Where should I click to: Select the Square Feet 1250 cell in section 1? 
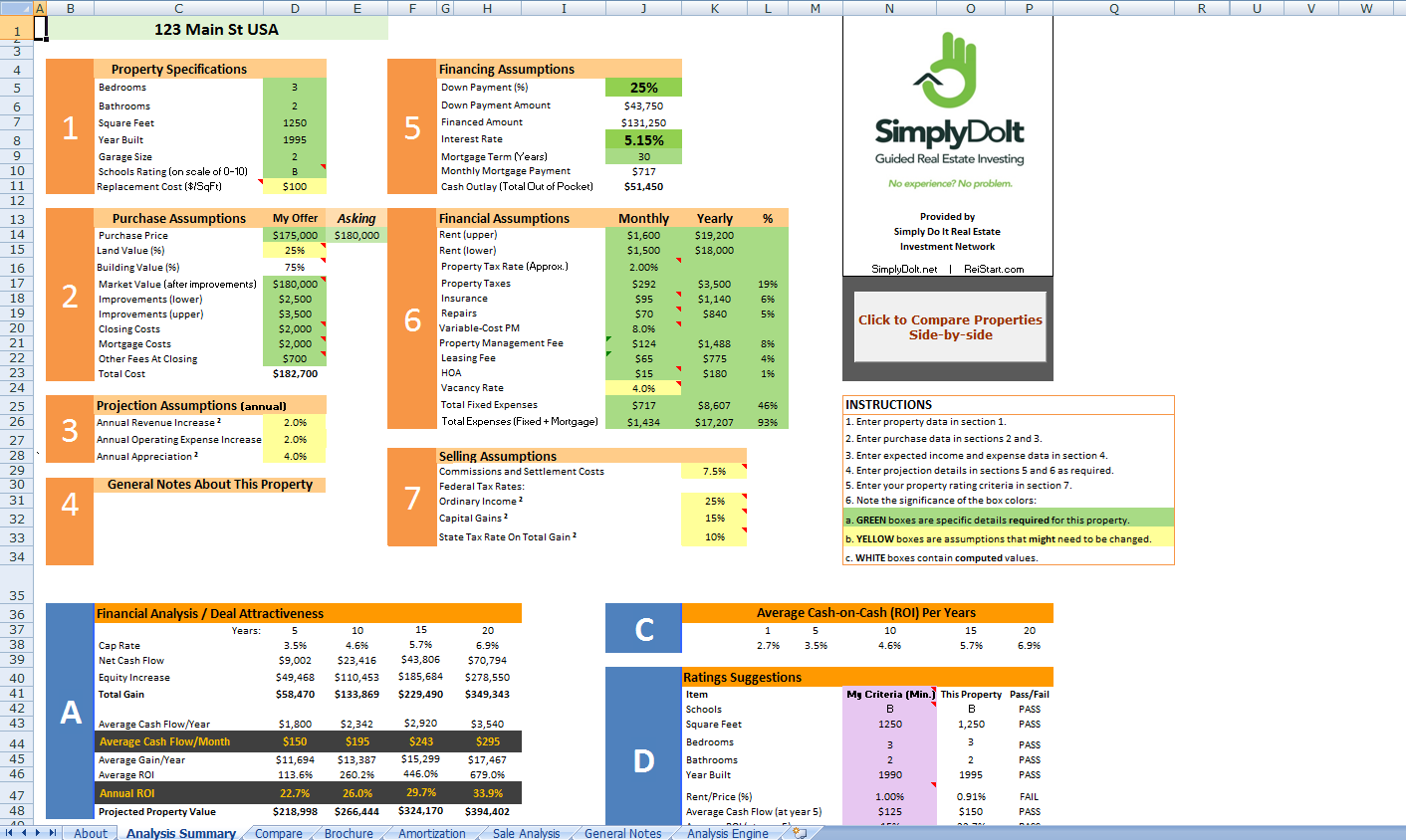click(295, 123)
